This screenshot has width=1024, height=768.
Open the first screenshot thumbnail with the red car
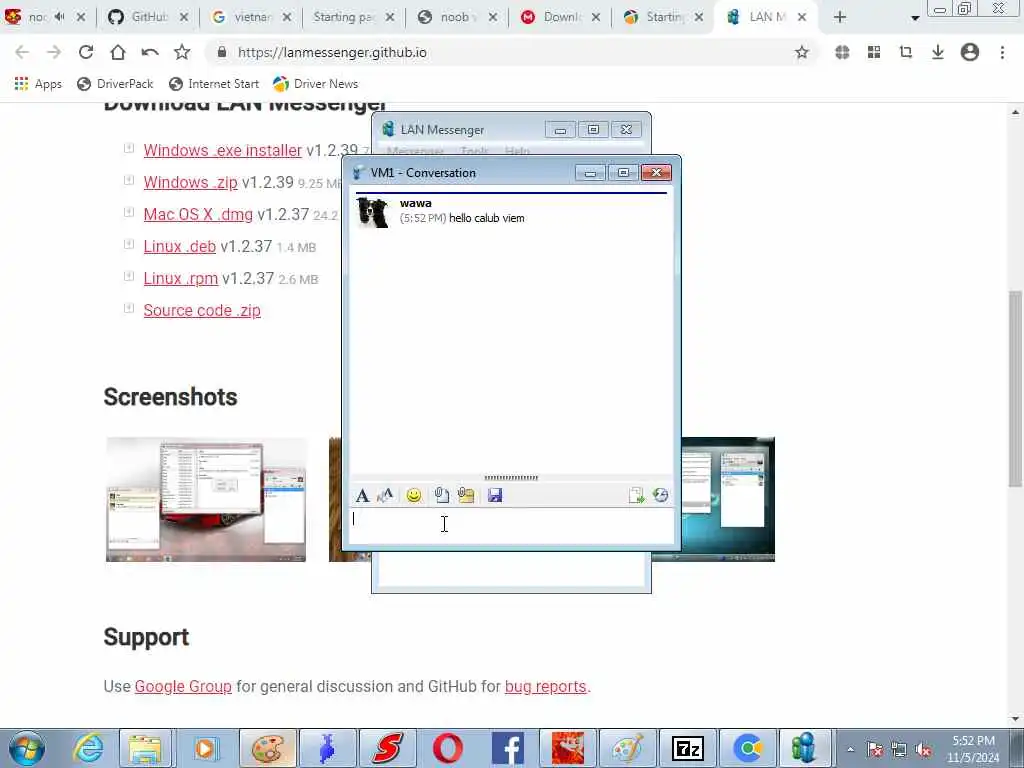click(206, 500)
